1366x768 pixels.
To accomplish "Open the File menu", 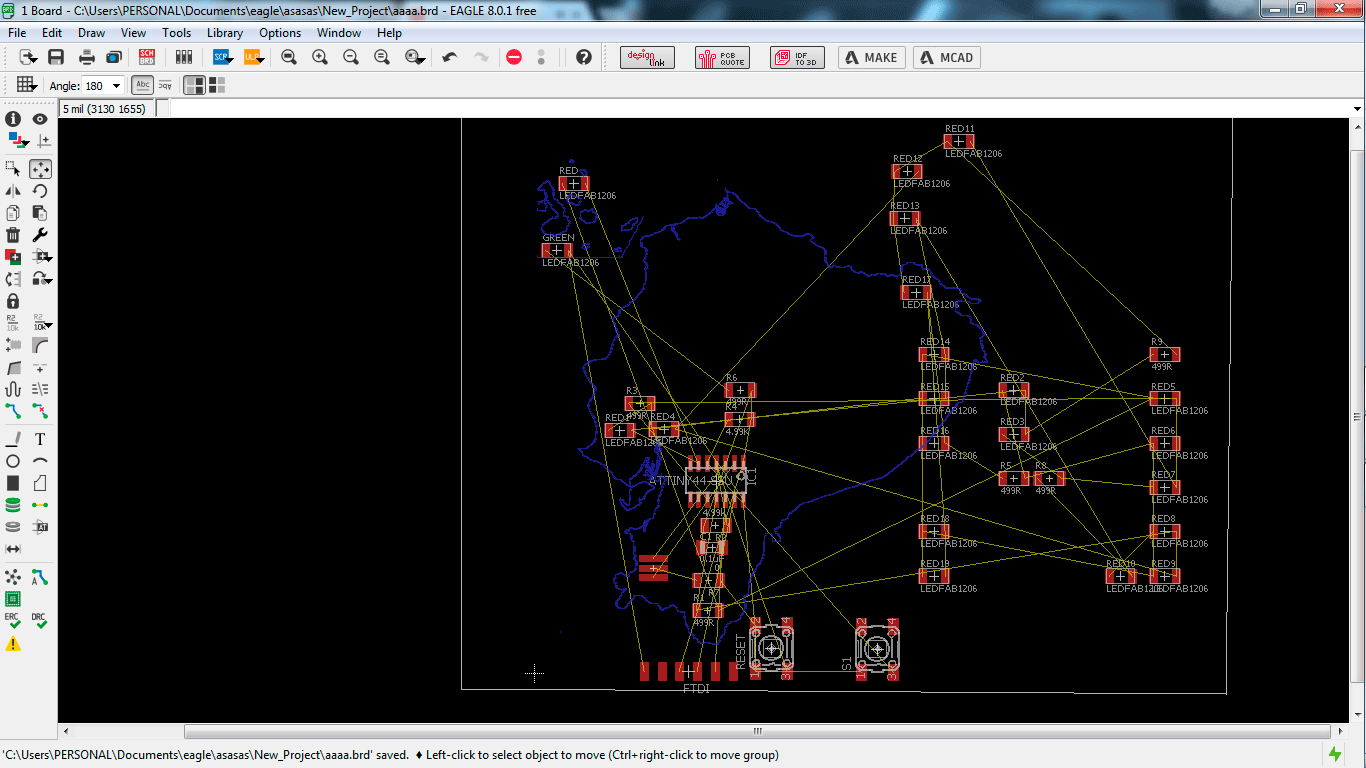I will (x=17, y=32).
